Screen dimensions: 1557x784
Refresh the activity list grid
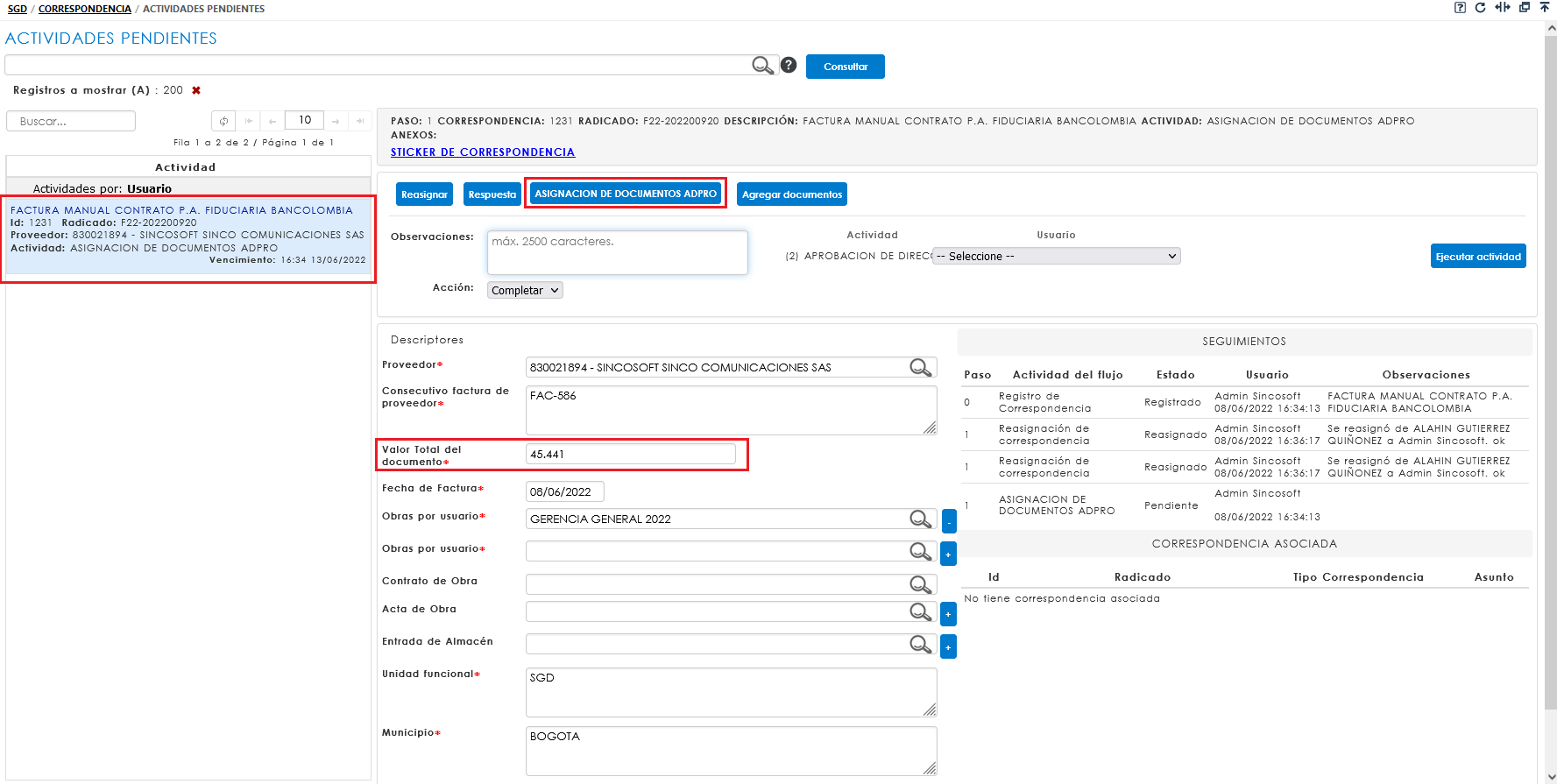pyautogui.click(x=223, y=121)
